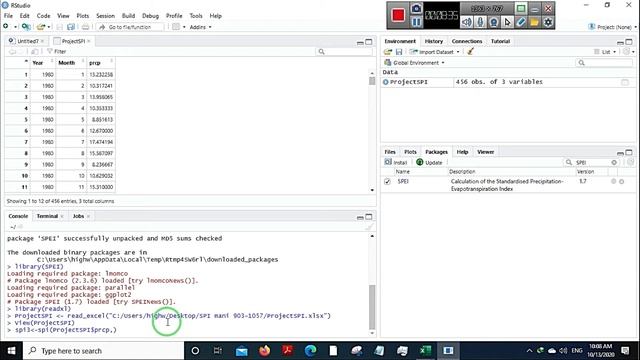Click the recorder green region select icon

[x=521, y=9]
